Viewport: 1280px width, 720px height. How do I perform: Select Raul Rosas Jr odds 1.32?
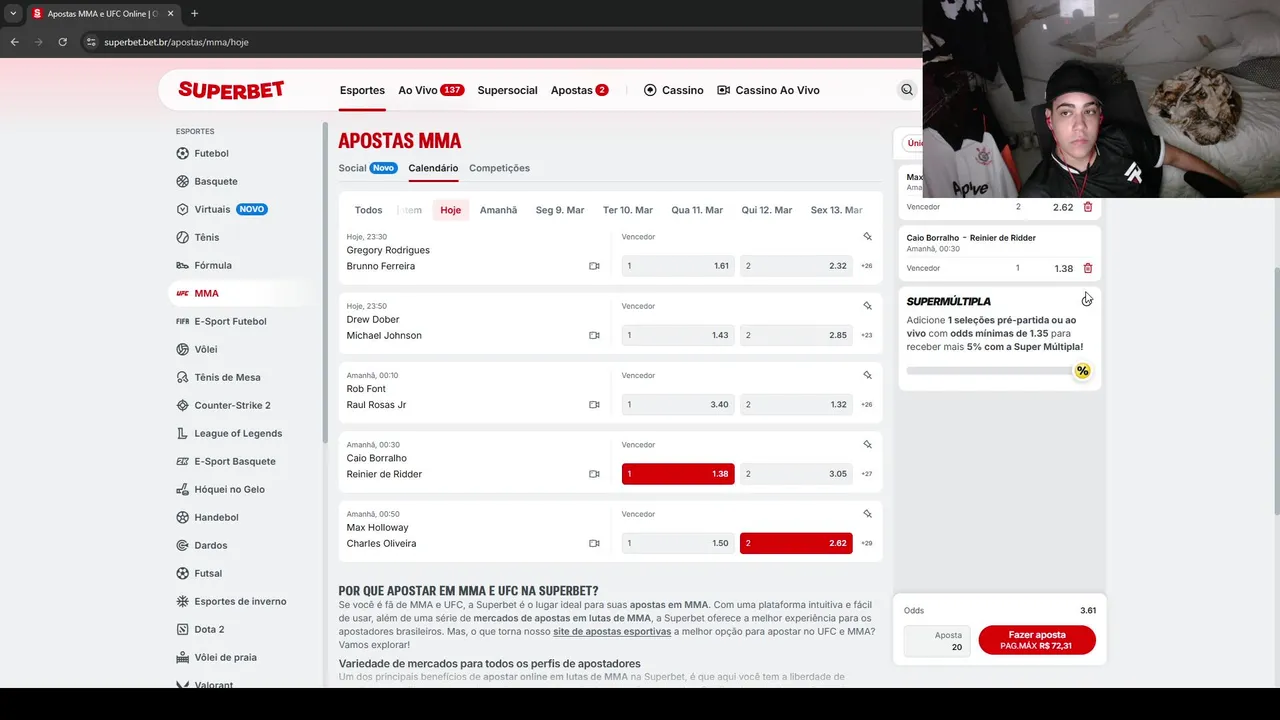click(x=796, y=404)
